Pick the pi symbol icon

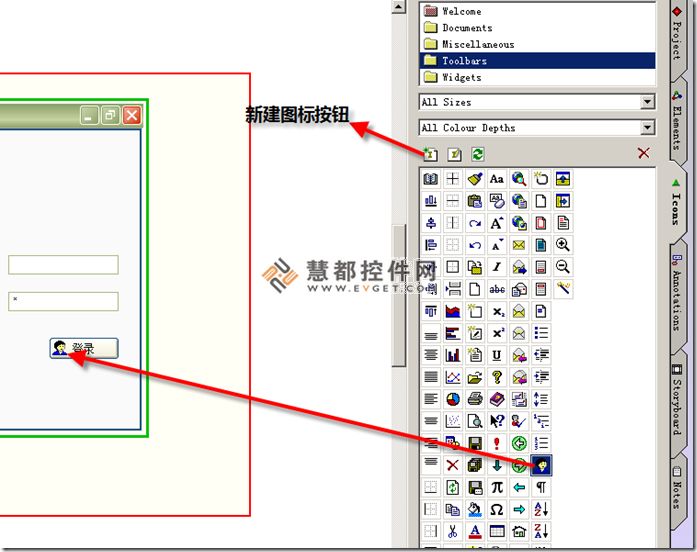tap(497, 487)
